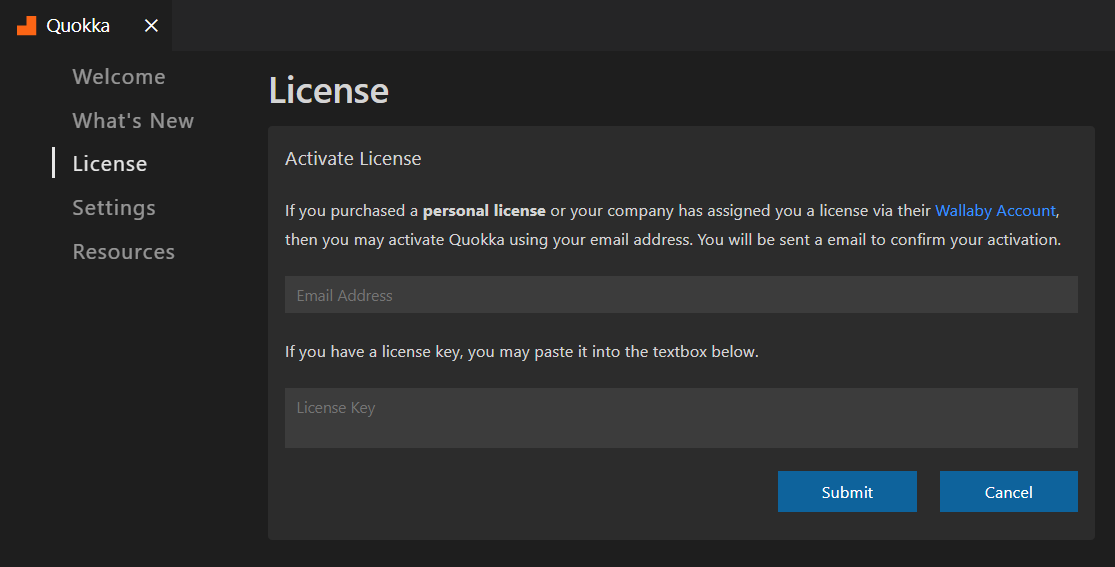1115x567 pixels.
Task: Click the 'If you have a license key' sentence
Action: (x=522, y=351)
